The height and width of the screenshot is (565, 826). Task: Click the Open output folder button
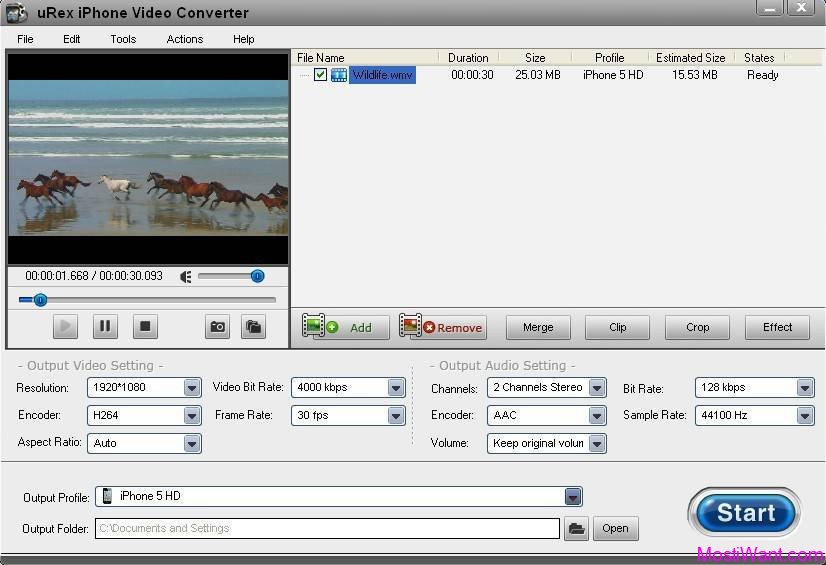(x=616, y=528)
